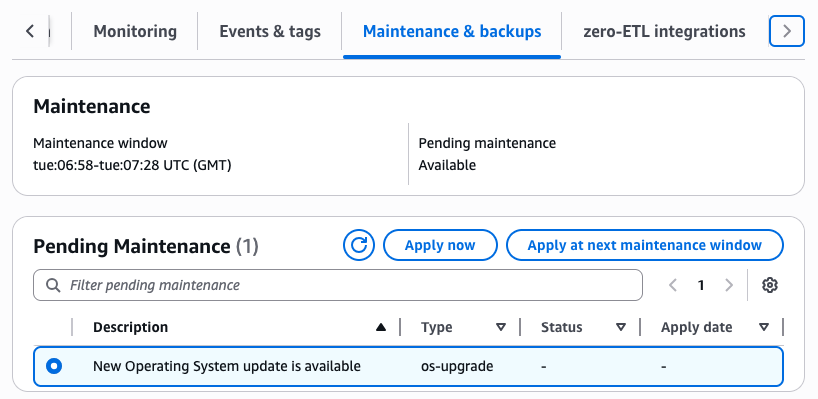The height and width of the screenshot is (399, 818).
Task: Go to the next page of results
Action: coord(729,285)
